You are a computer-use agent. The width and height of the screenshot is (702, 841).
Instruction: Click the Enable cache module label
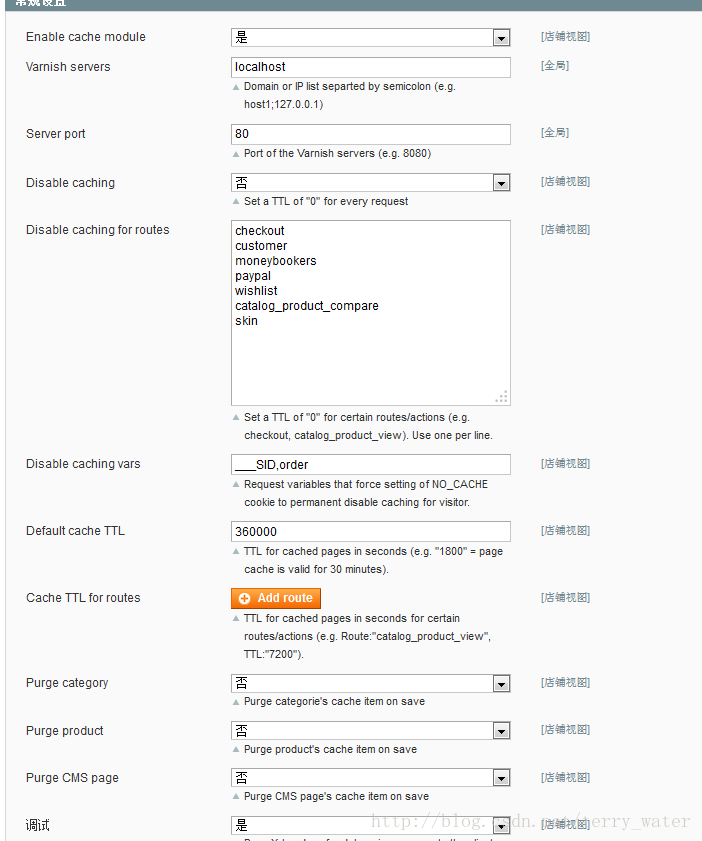86,37
